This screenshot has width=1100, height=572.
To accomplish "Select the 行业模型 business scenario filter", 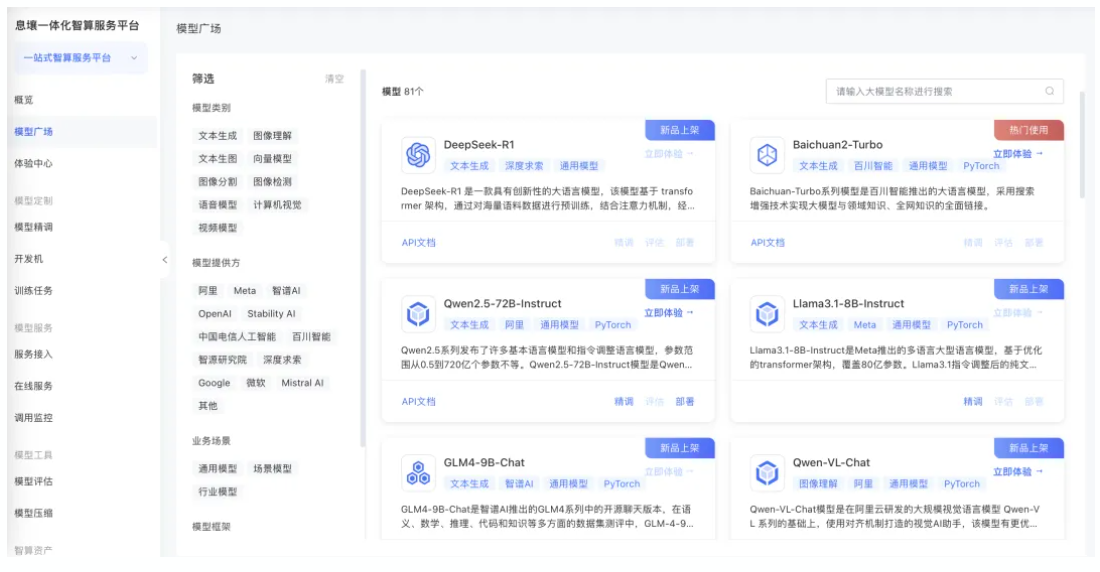I will point(217,492).
